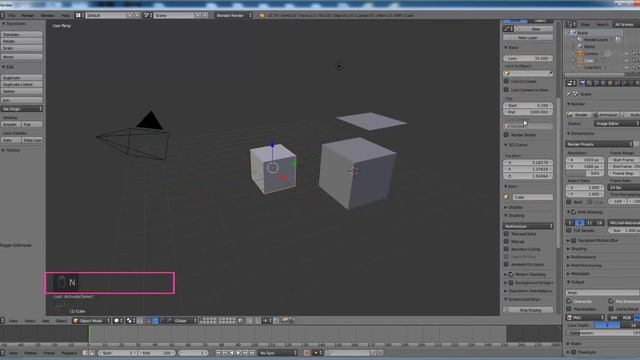
Task: Open the Multitexture shading dropdown
Action: pos(528,226)
